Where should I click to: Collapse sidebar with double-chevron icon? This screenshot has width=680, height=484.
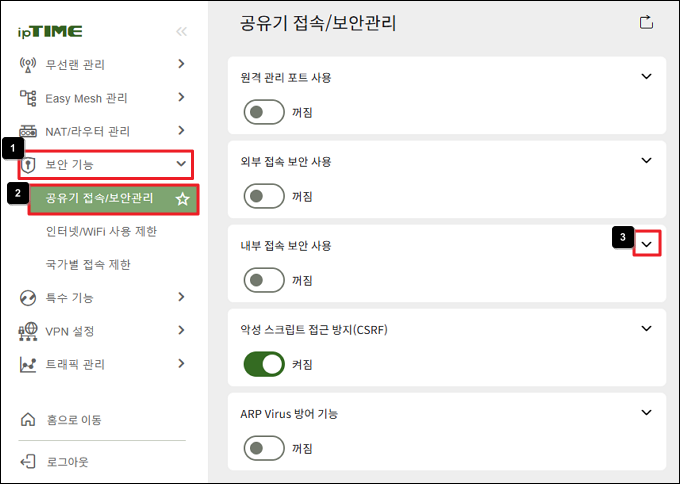coord(181,31)
